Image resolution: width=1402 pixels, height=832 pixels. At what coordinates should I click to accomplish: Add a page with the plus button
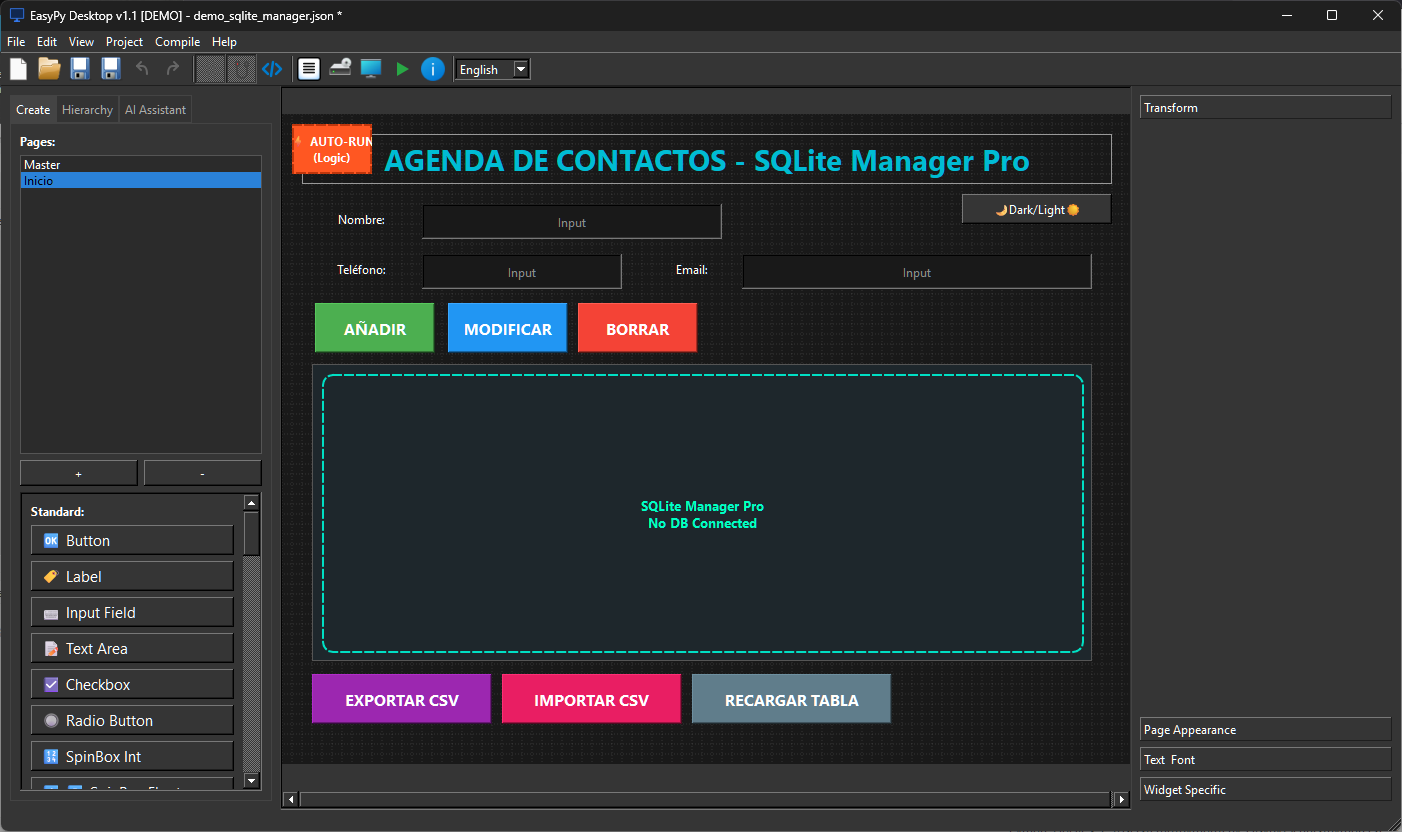79,473
